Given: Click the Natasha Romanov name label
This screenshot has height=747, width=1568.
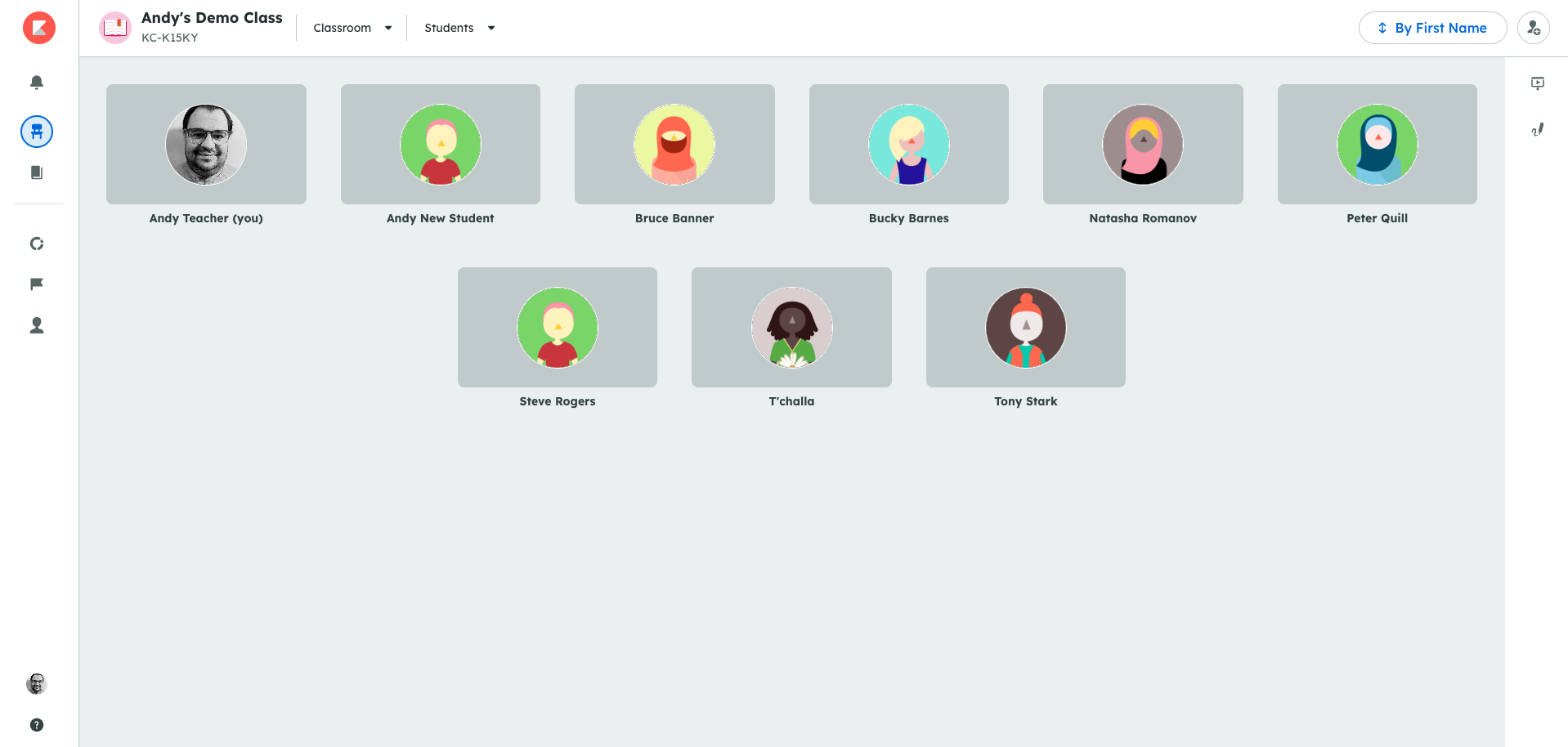Looking at the screenshot, I should point(1143,218).
